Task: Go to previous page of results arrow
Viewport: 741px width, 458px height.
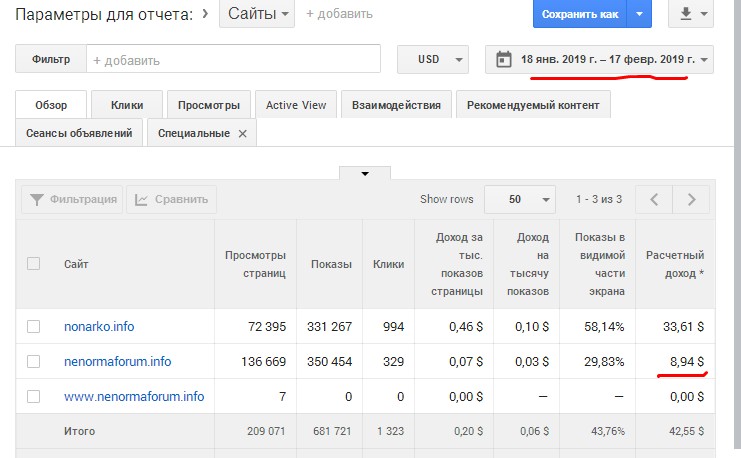Action: (x=654, y=199)
